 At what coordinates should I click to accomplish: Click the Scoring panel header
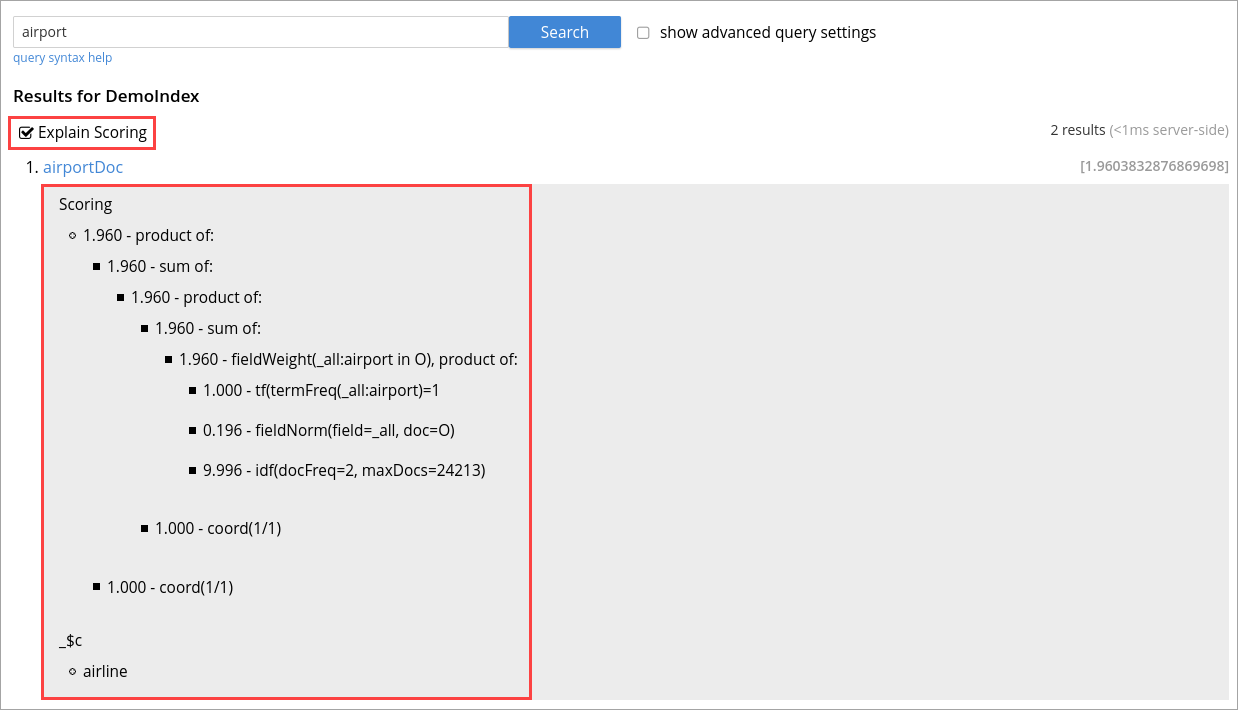(x=85, y=204)
